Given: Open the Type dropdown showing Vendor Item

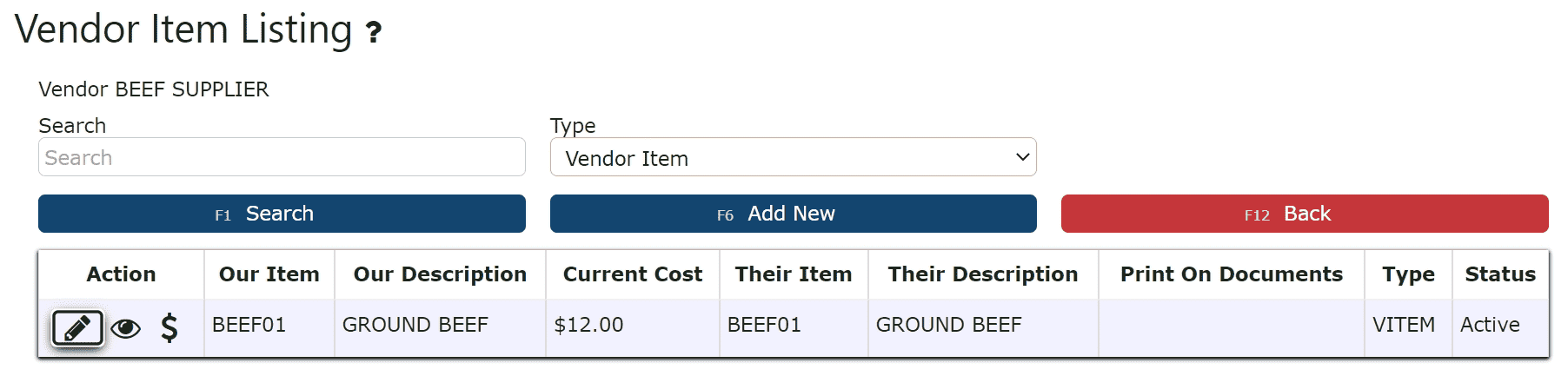Looking at the screenshot, I should (x=793, y=157).
